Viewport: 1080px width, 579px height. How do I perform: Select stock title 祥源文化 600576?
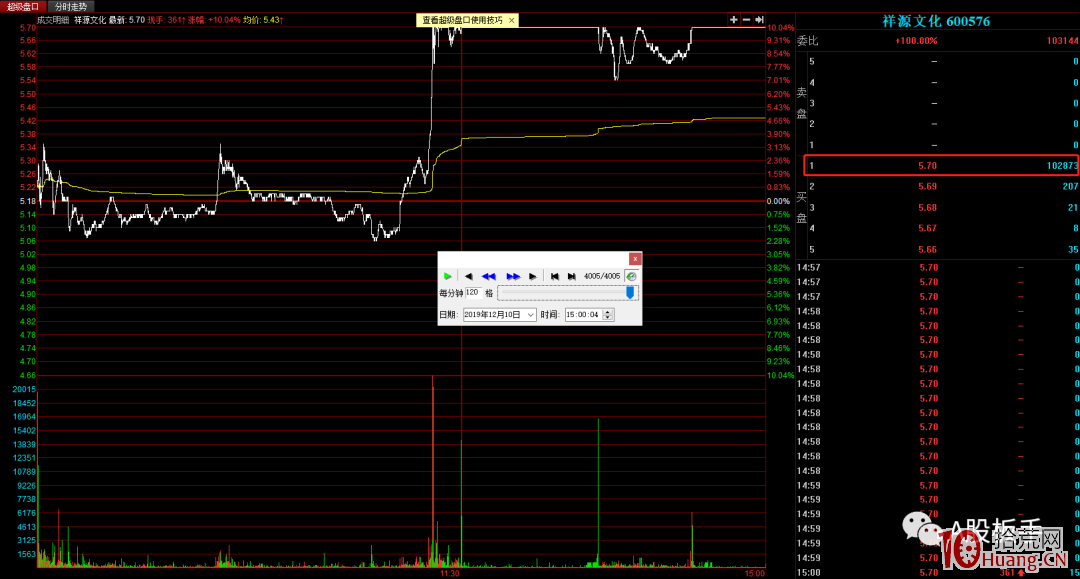936,21
